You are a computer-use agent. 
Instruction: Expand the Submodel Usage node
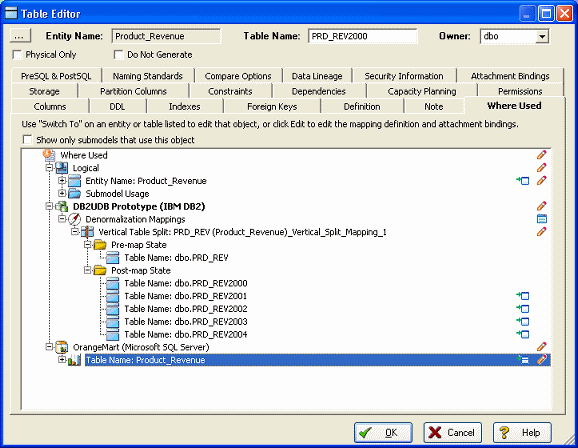[x=62, y=193]
